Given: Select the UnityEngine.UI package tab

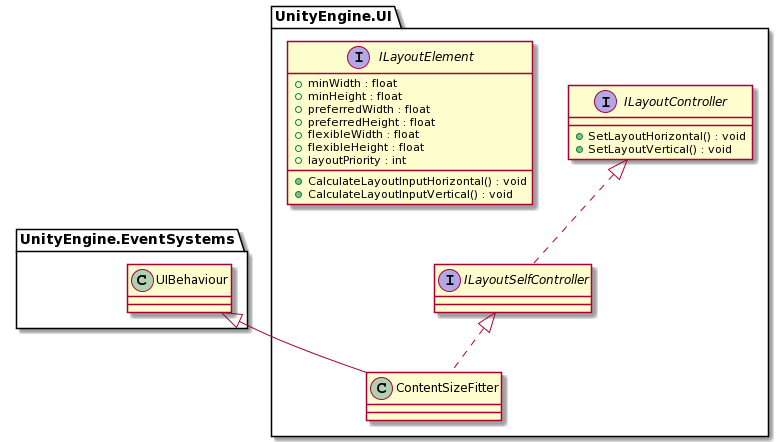Looking at the screenshot, I should tap(334, 16).
